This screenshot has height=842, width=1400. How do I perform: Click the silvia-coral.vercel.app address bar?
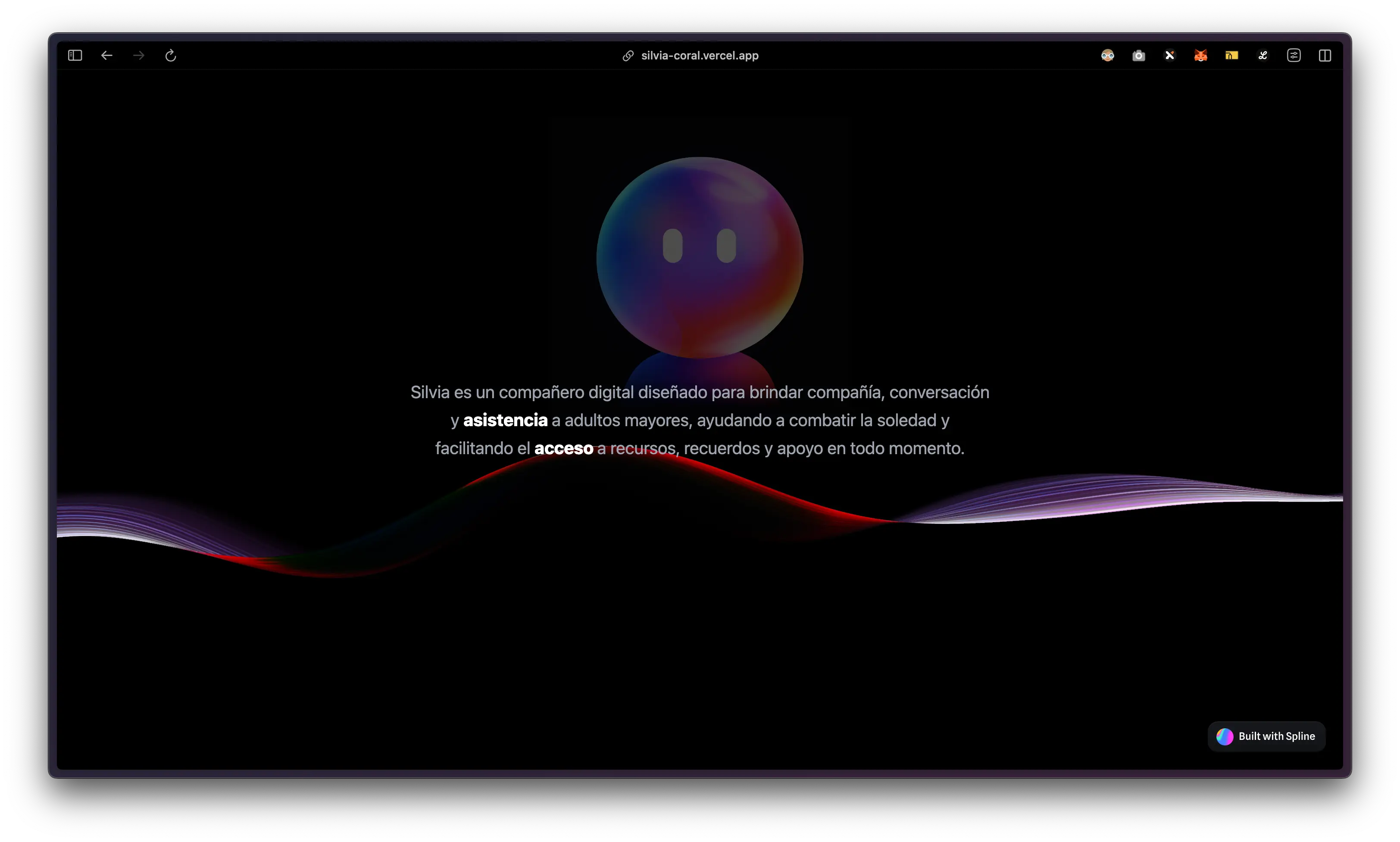coord(699,56)
